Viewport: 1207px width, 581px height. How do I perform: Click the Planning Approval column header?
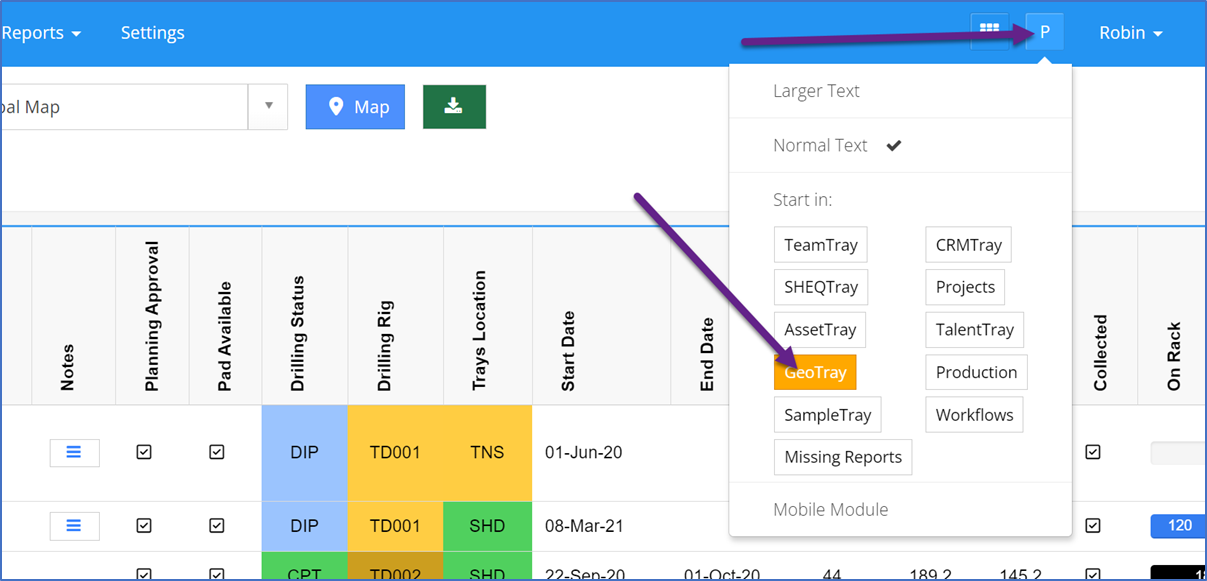[x=152, y=315]
